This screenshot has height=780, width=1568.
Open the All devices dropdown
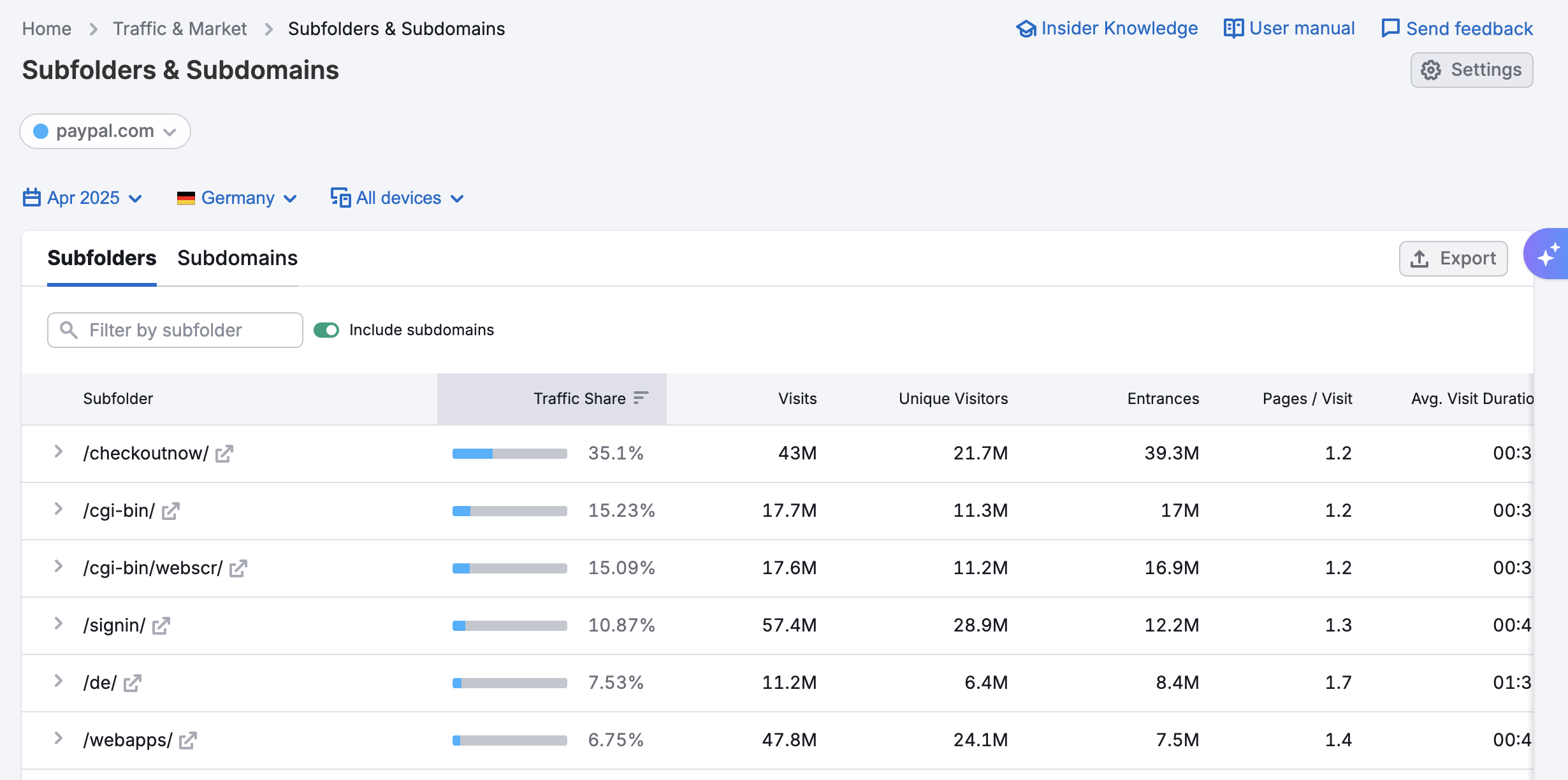click(398, 198)
